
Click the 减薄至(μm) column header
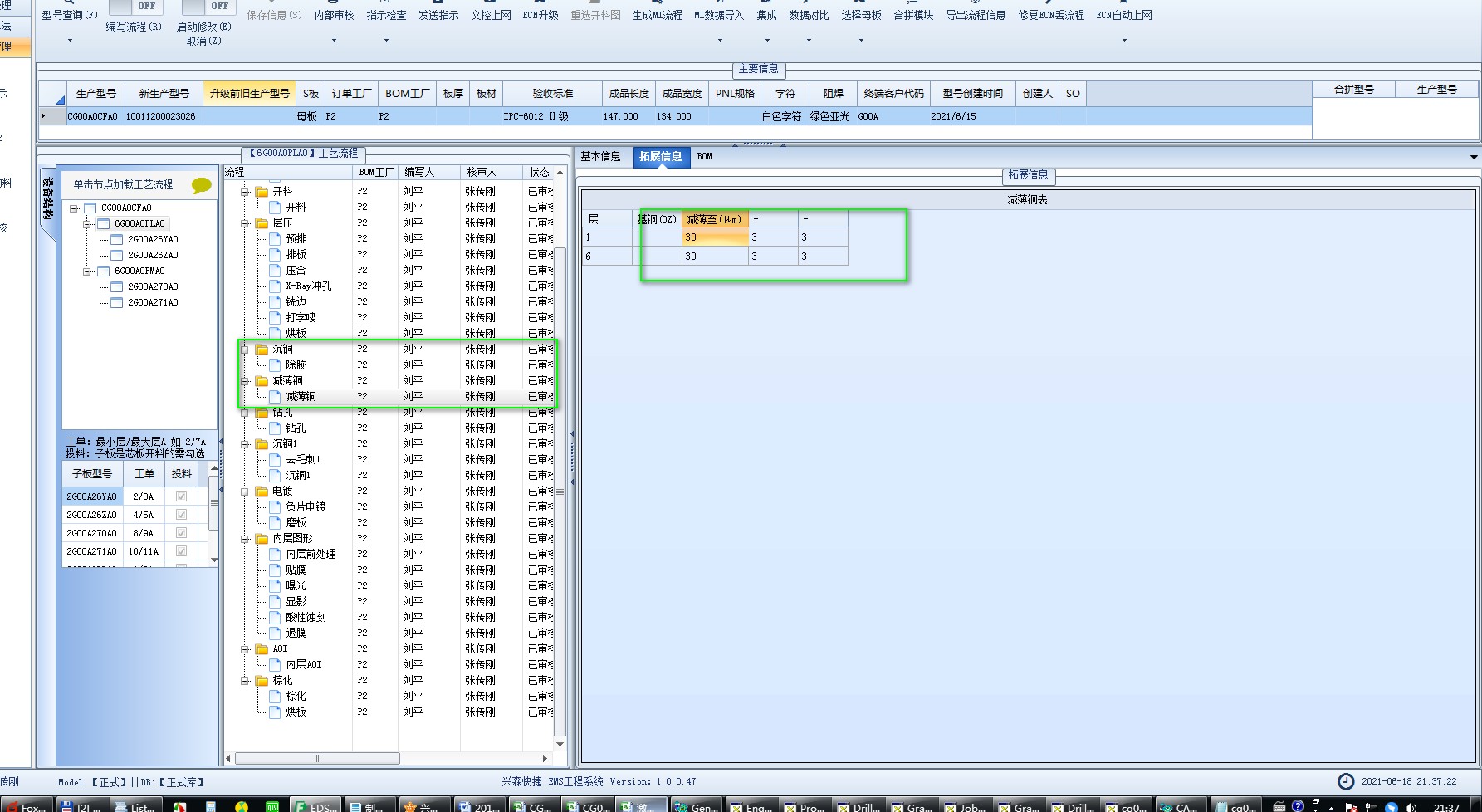(715, 219)
